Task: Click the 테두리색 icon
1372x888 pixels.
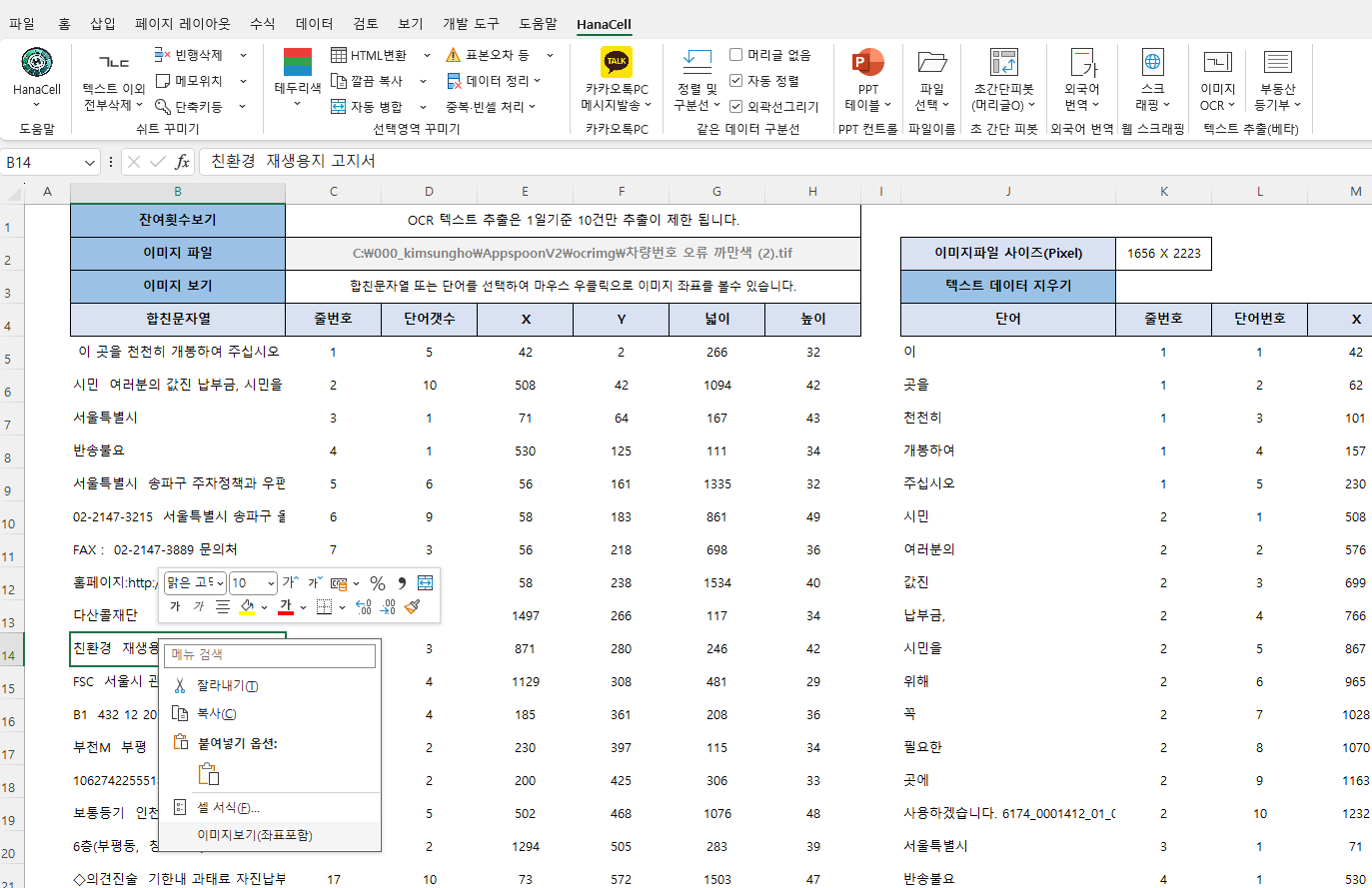Action: [298, 62]
